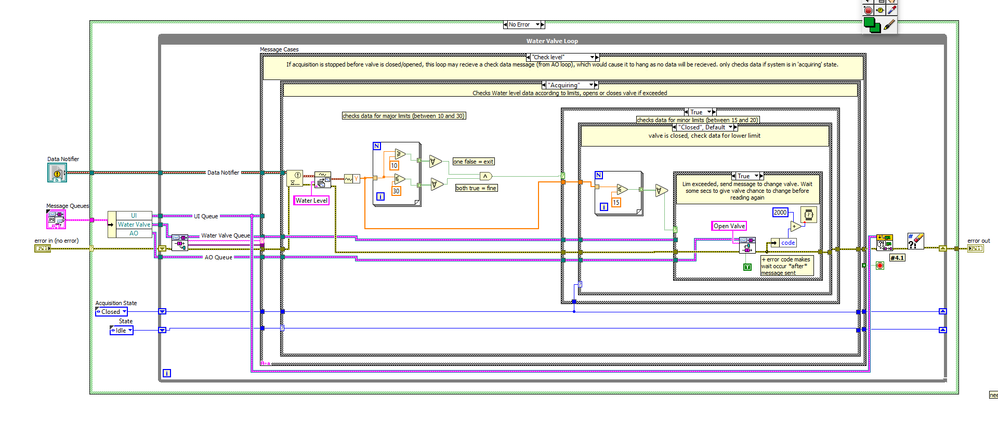Click the 'Message Cases' structure label
The height and width of the screenshot is (422, 998).
[x=279, y=50]
